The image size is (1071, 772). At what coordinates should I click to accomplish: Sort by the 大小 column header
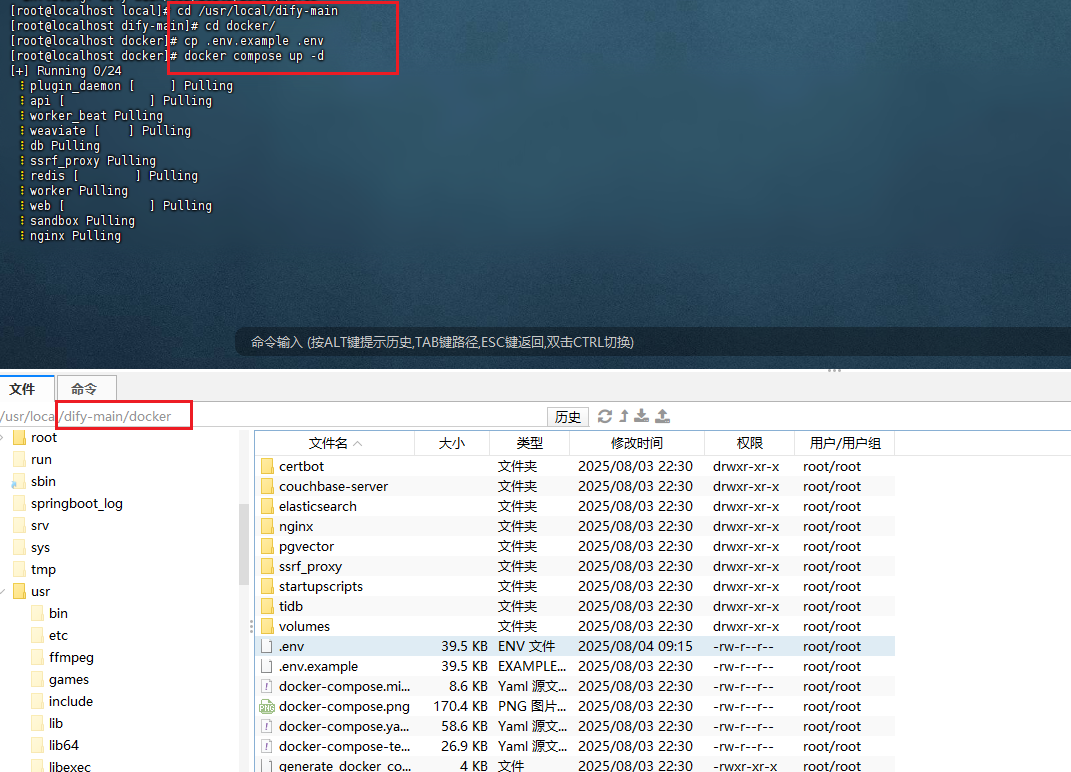[451, 443]
